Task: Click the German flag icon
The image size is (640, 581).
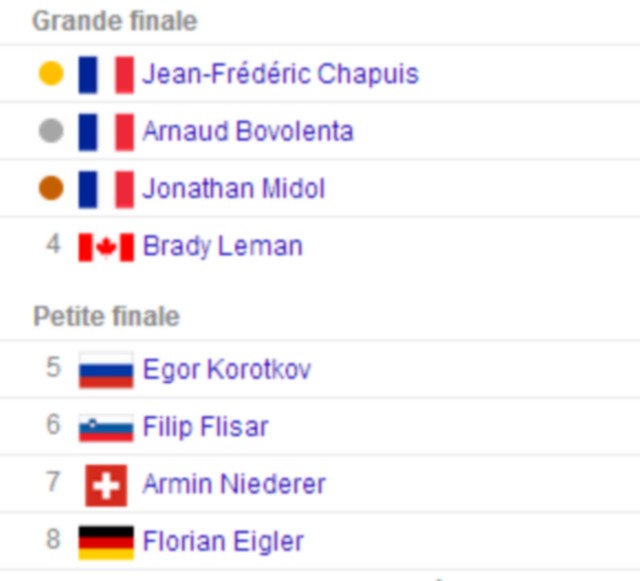Action: point(106,543)
